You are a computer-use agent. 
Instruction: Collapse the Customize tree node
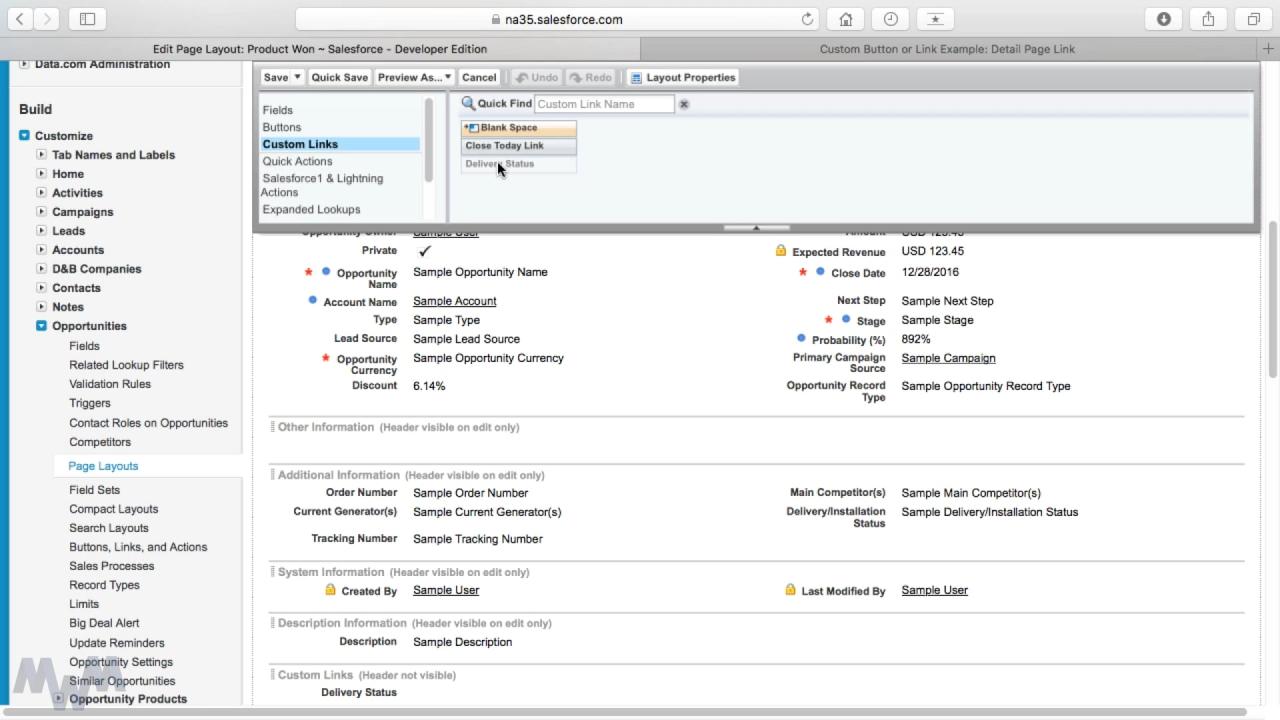tap(24, 135)
